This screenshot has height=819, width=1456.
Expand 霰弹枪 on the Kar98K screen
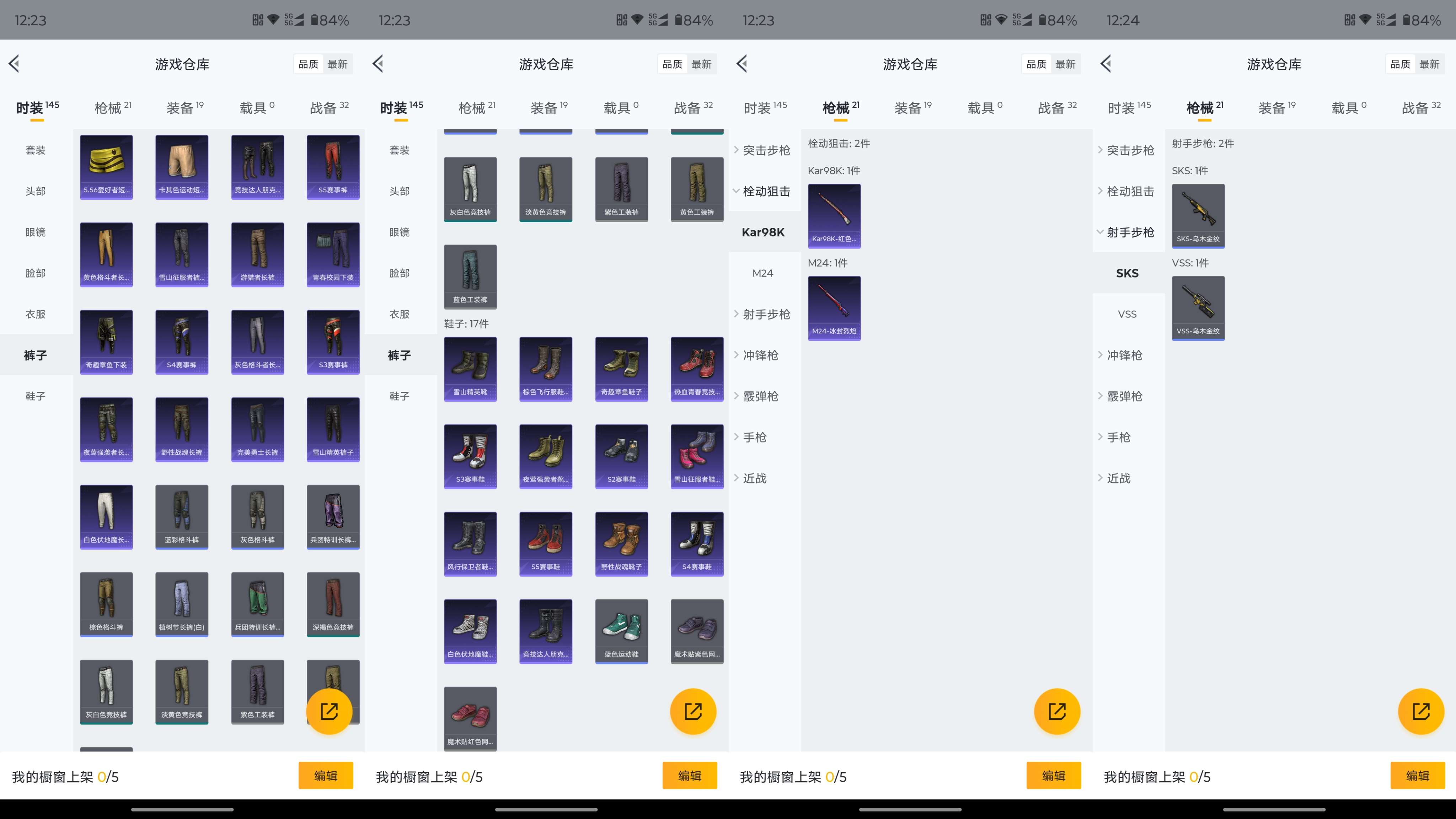pos(764,396)
